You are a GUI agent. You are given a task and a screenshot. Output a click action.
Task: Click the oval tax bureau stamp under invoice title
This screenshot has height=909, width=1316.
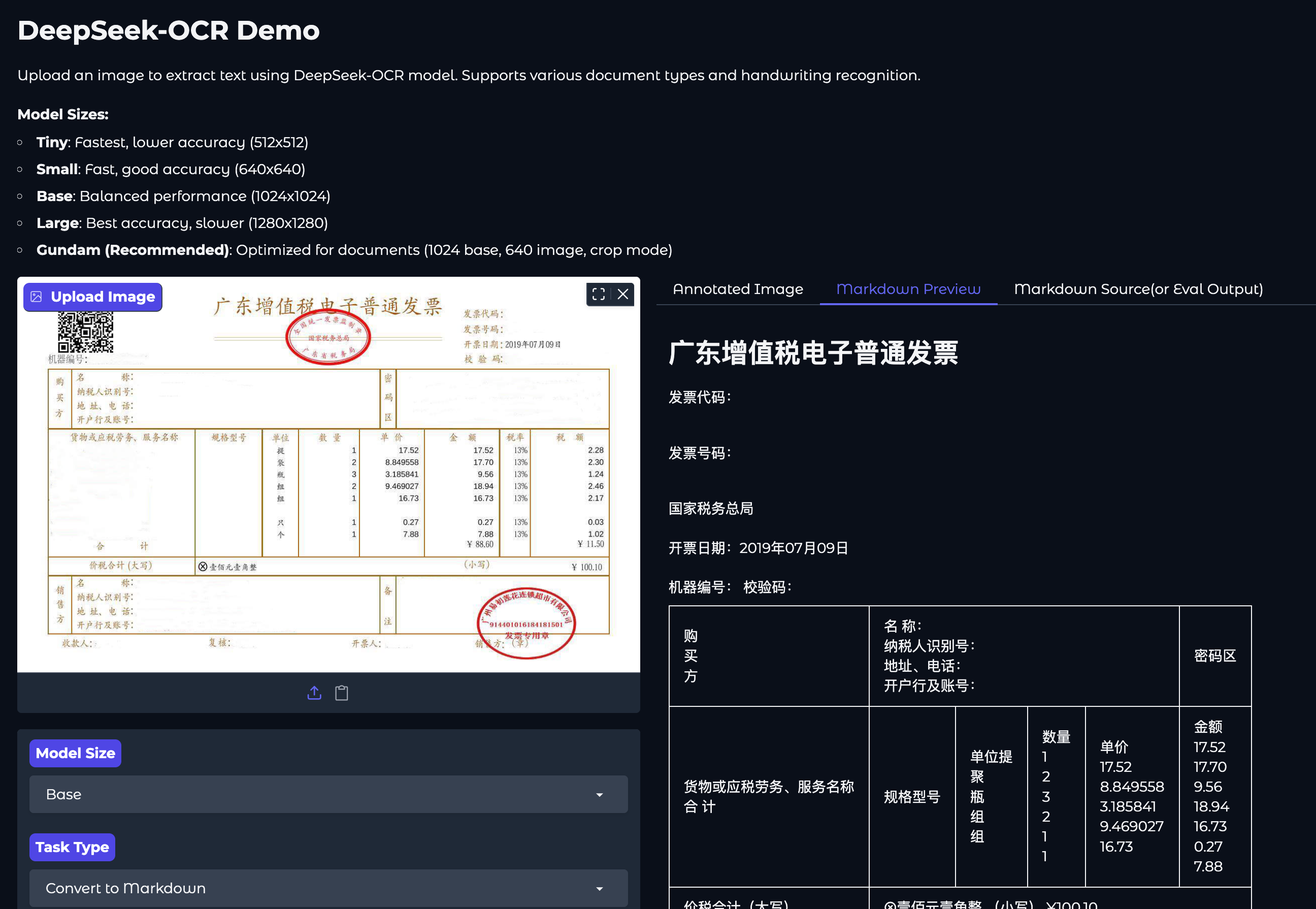pyautogui.click(x=328, y=337)
